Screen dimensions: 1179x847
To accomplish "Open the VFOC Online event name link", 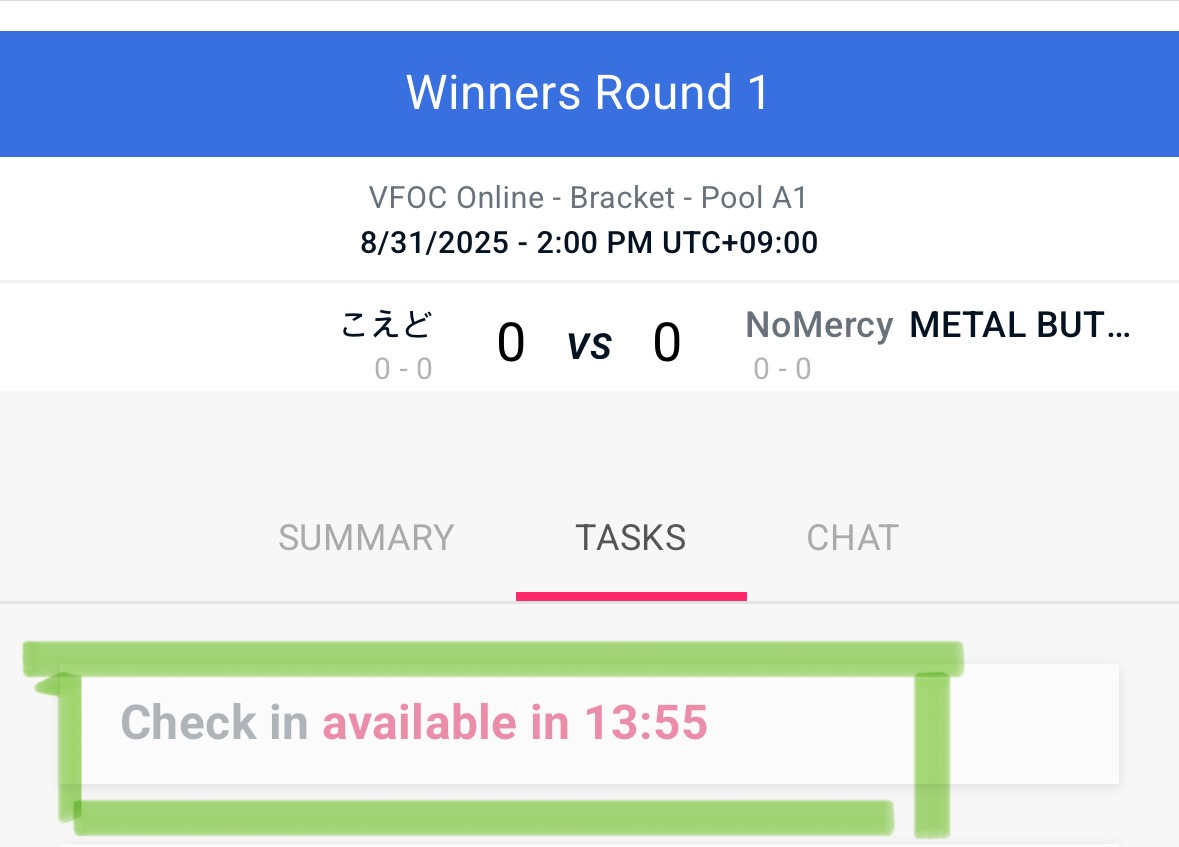I will 456,198.
